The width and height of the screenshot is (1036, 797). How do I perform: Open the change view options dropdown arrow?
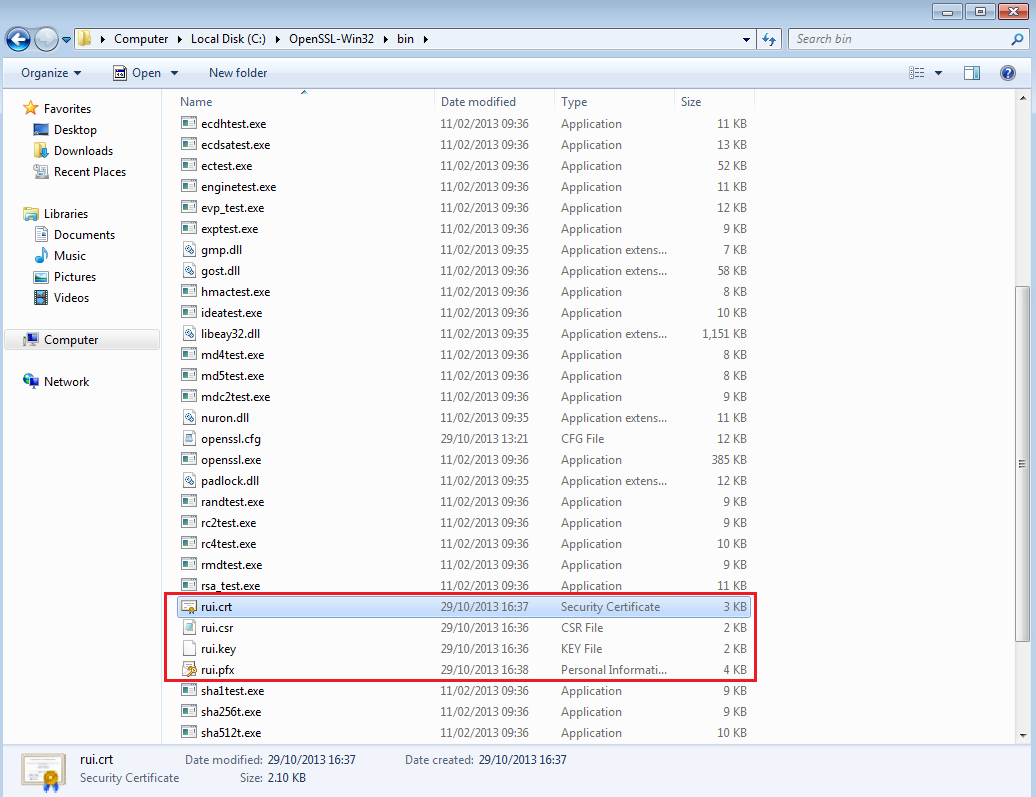point(938,73)
